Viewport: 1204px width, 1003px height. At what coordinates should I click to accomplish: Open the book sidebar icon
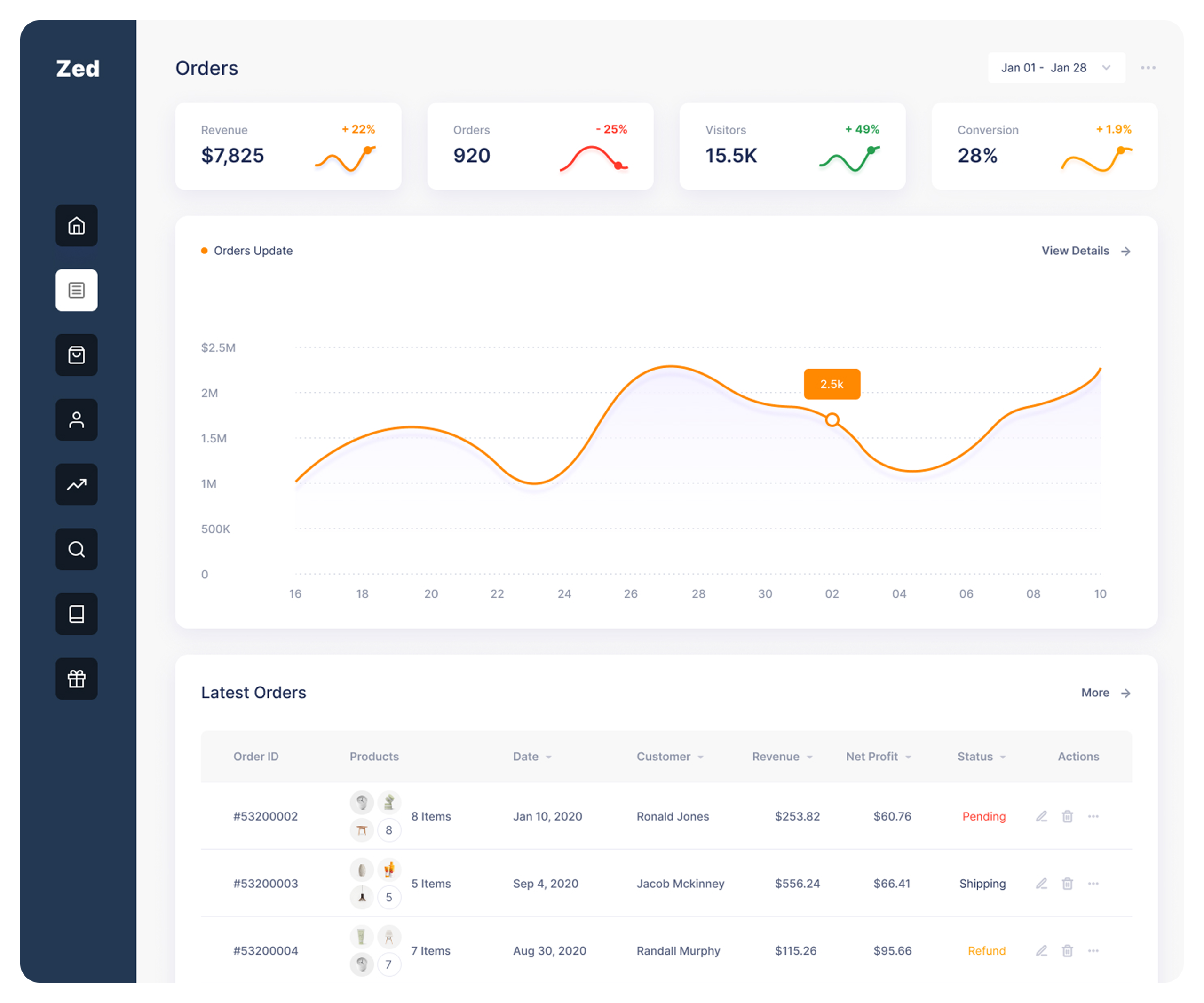coord(76,614)
